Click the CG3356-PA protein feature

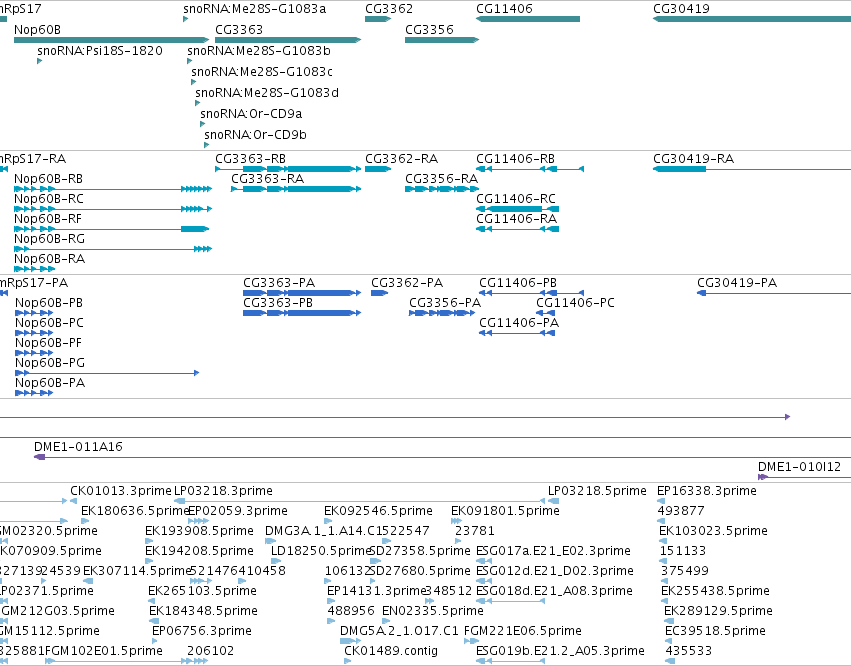pos(442,313)
